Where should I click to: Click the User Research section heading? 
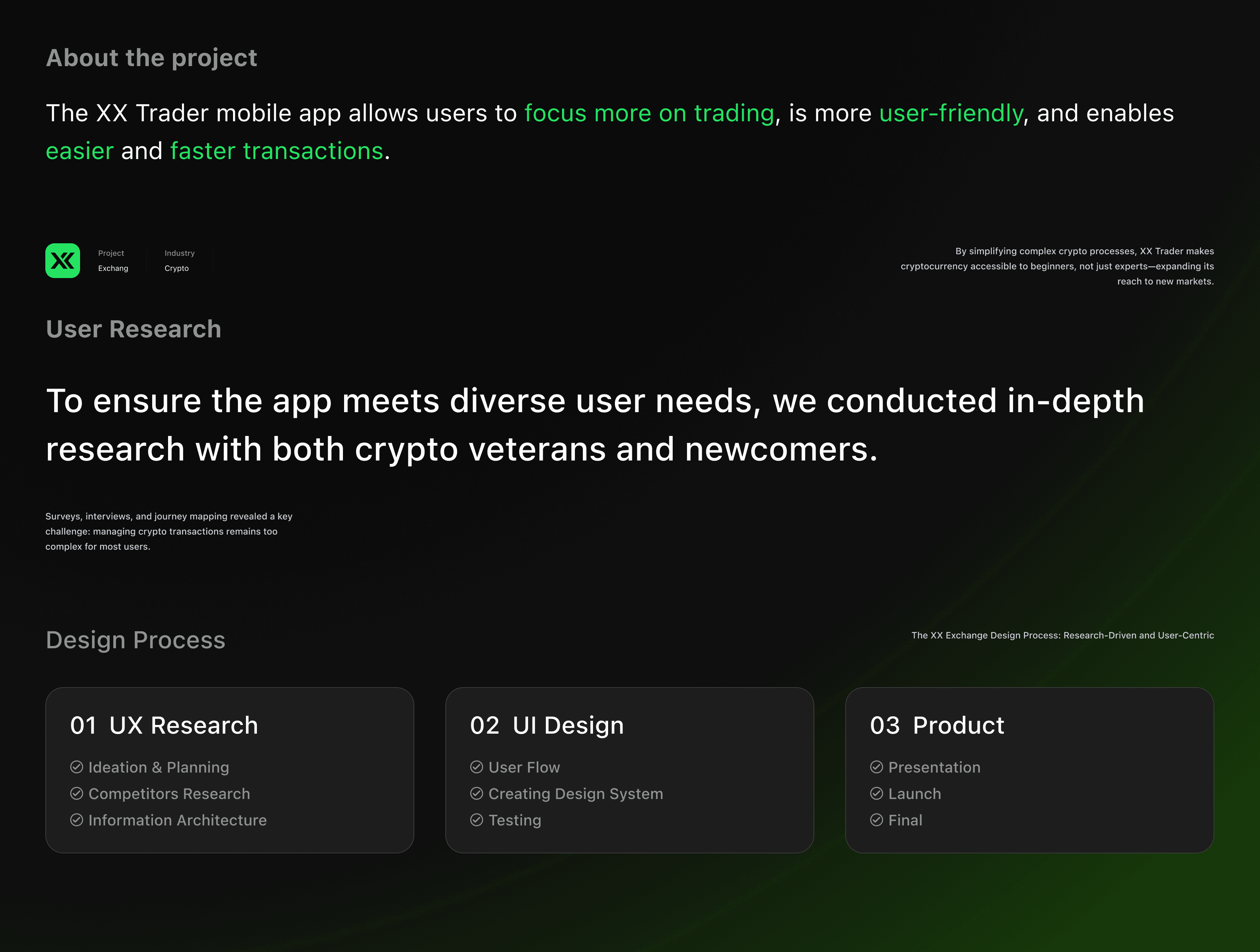click(134, 329)
